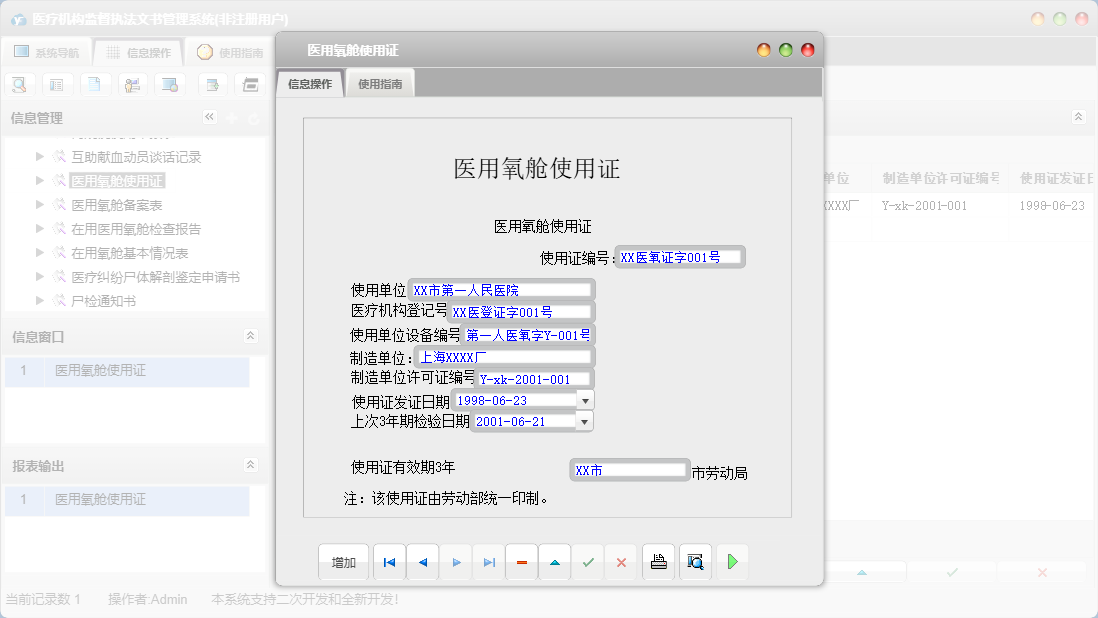Click the green play arrow icon
This screenshot has height=618, width=1098.
click(x=732, y=563)
